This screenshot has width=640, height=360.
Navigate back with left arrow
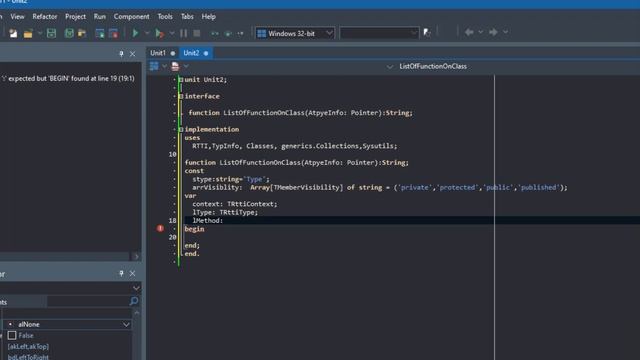tap(469, 32)
